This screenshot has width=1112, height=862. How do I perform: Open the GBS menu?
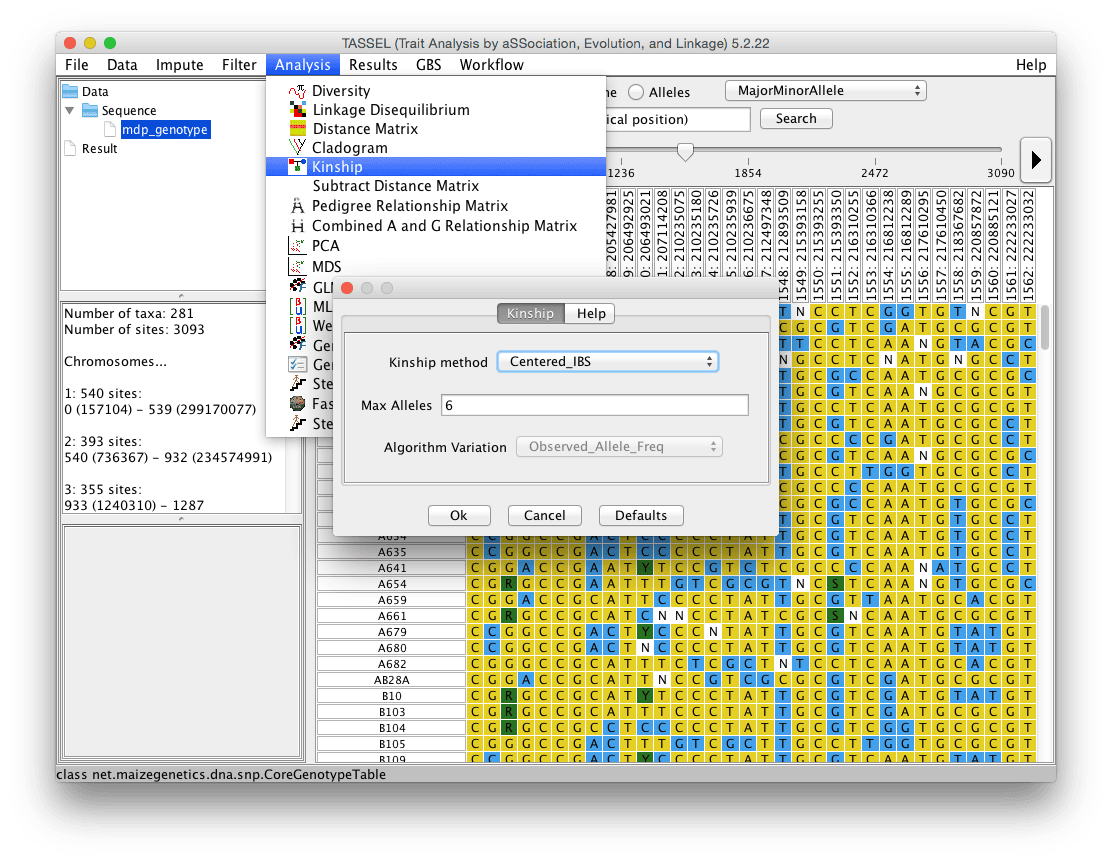pos(428,65)
